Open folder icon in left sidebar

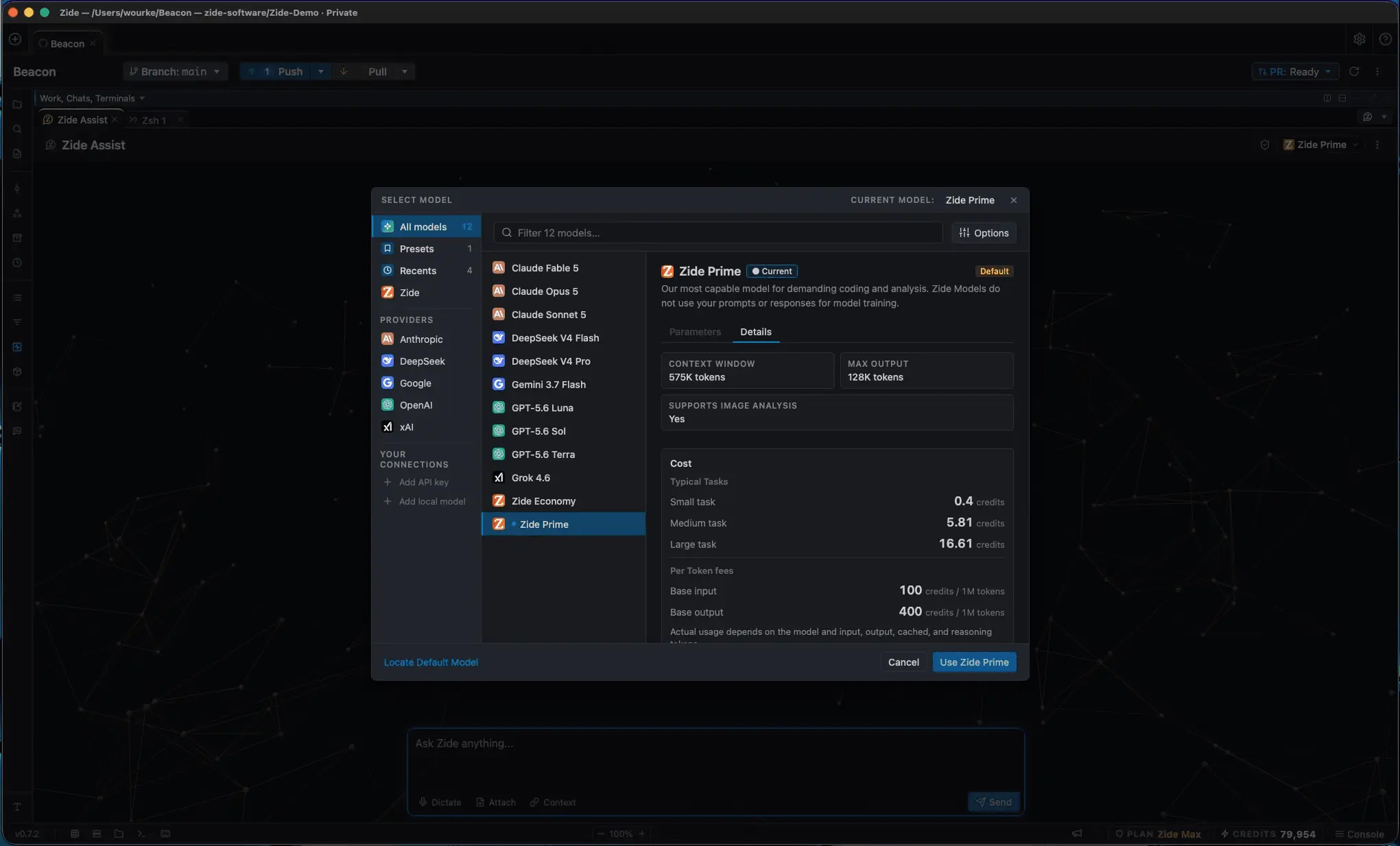click(17, 104)
